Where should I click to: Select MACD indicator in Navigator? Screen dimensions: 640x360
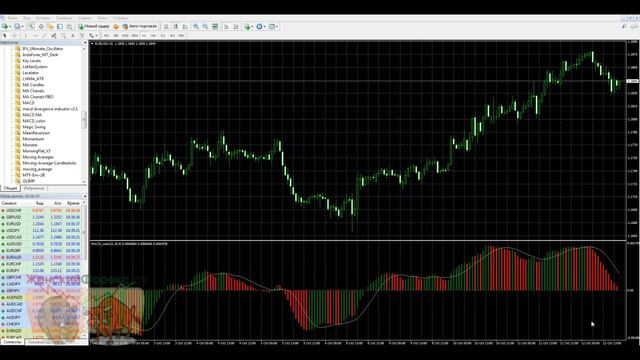pyautogui.click(x=28, y=103)
